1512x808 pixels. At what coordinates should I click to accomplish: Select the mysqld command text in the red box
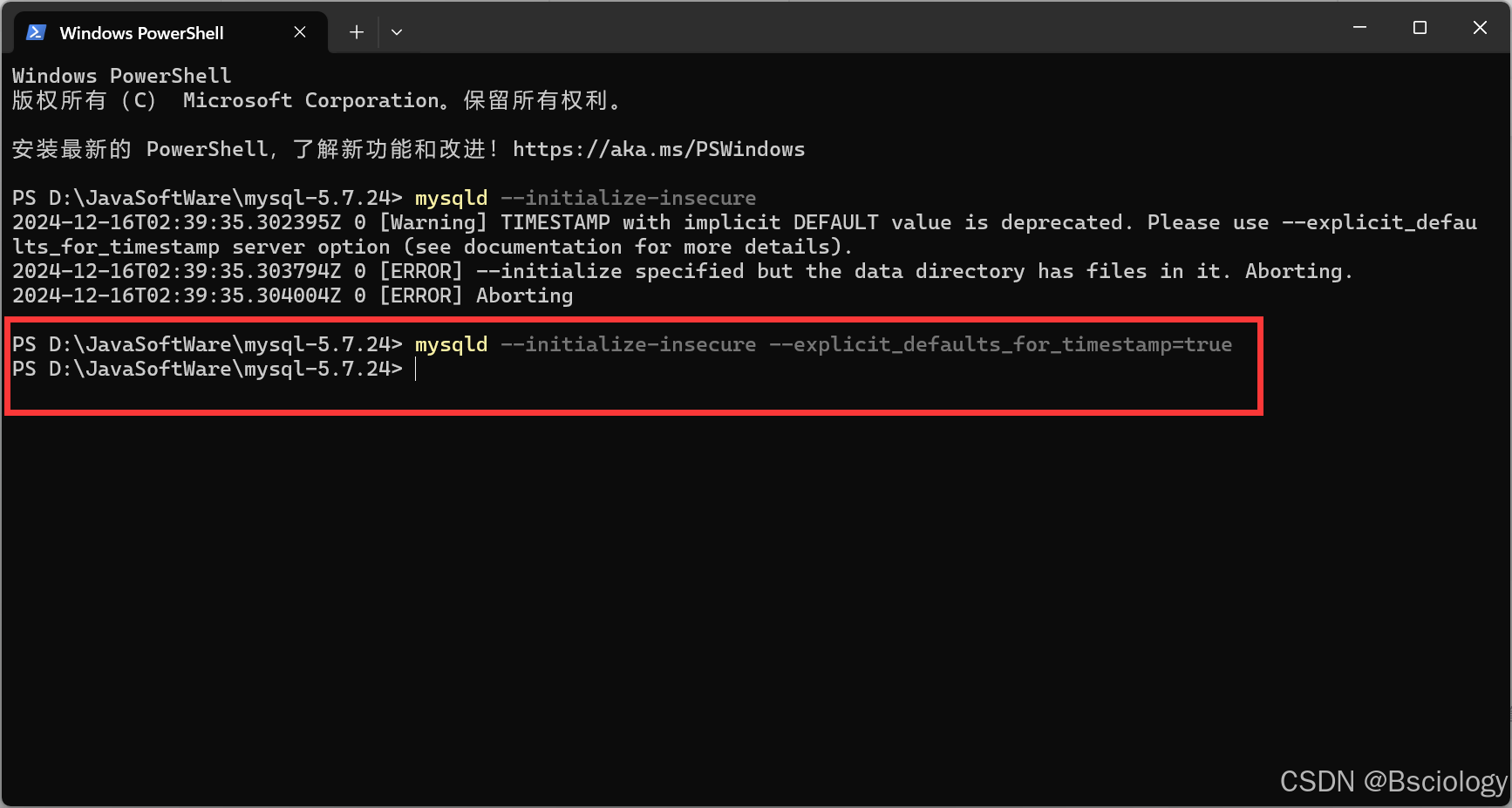[x=450, y=343]
